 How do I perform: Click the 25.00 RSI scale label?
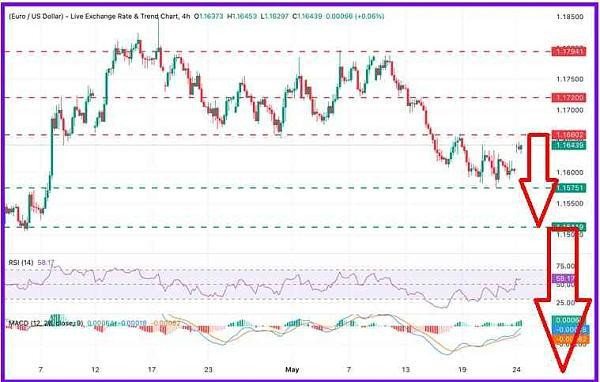click(566, 303)
